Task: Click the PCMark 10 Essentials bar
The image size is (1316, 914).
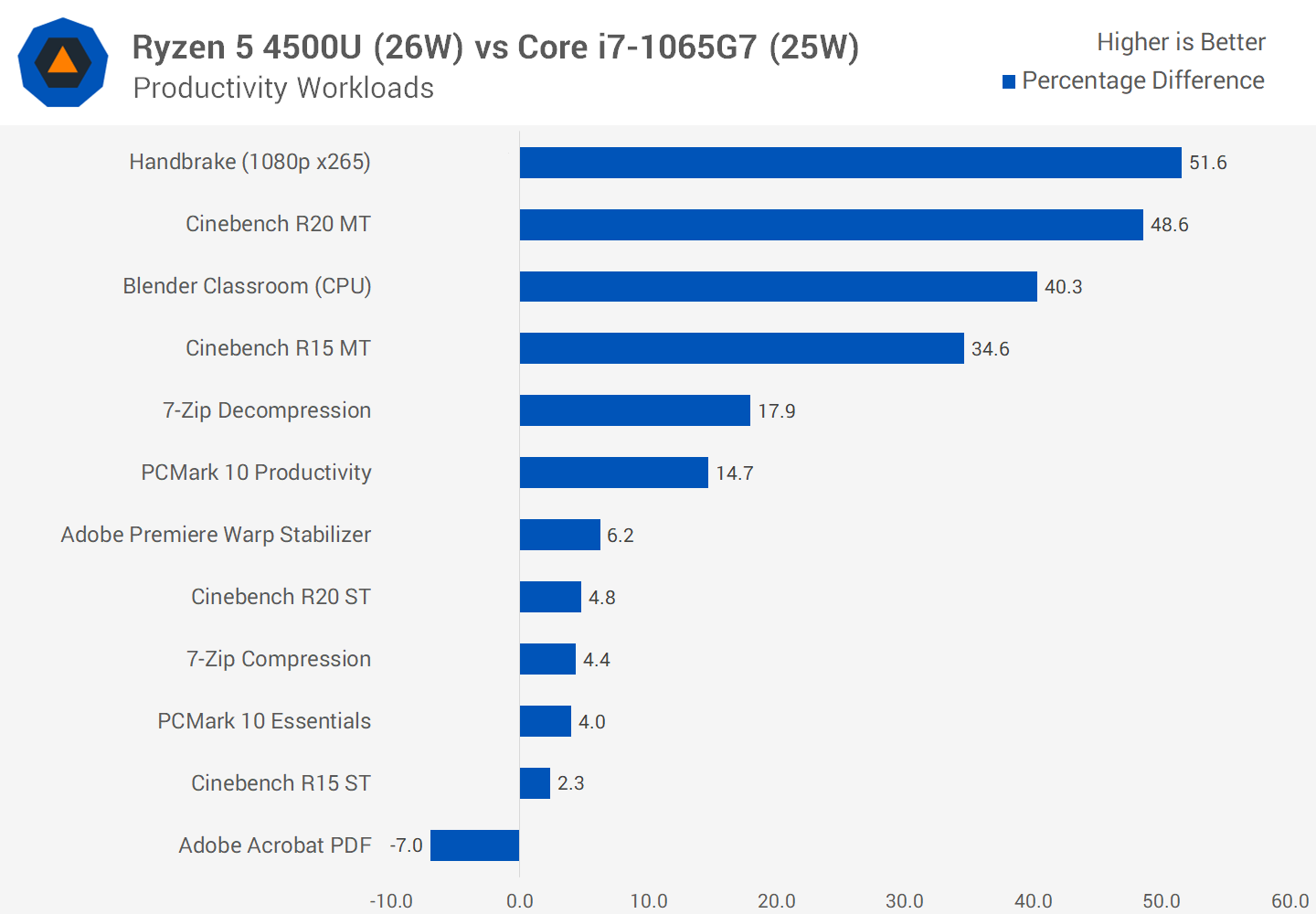Action: pyautogui.click(x=545, y=721)
